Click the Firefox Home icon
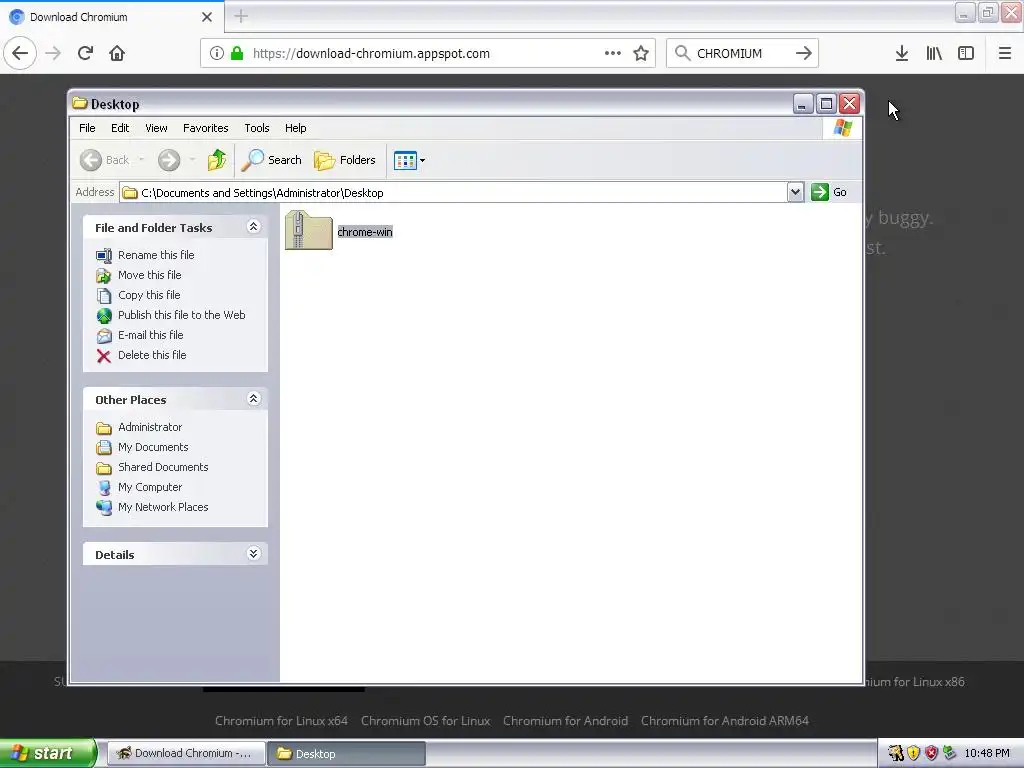 click(117, 53)
